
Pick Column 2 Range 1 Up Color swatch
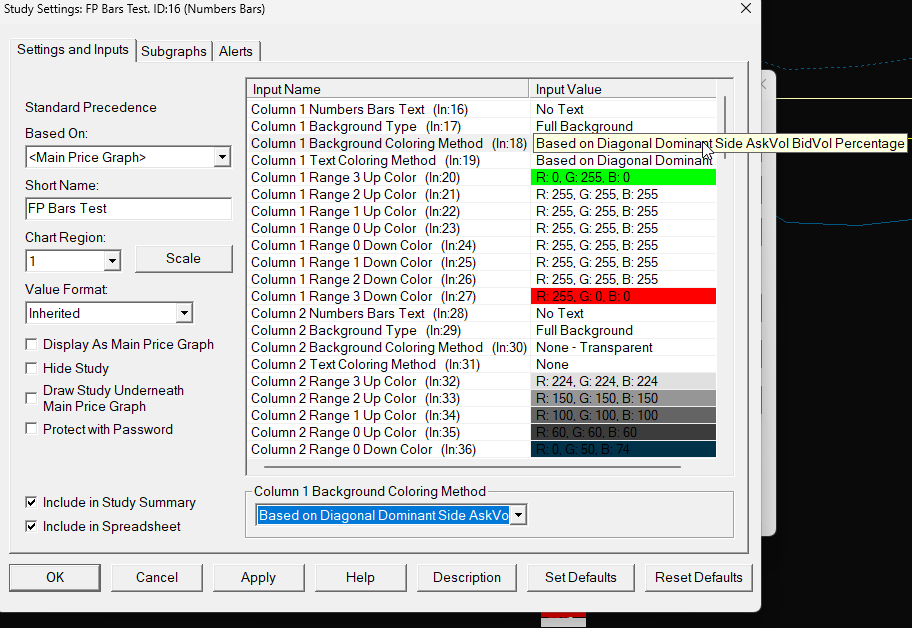point(623,415)
